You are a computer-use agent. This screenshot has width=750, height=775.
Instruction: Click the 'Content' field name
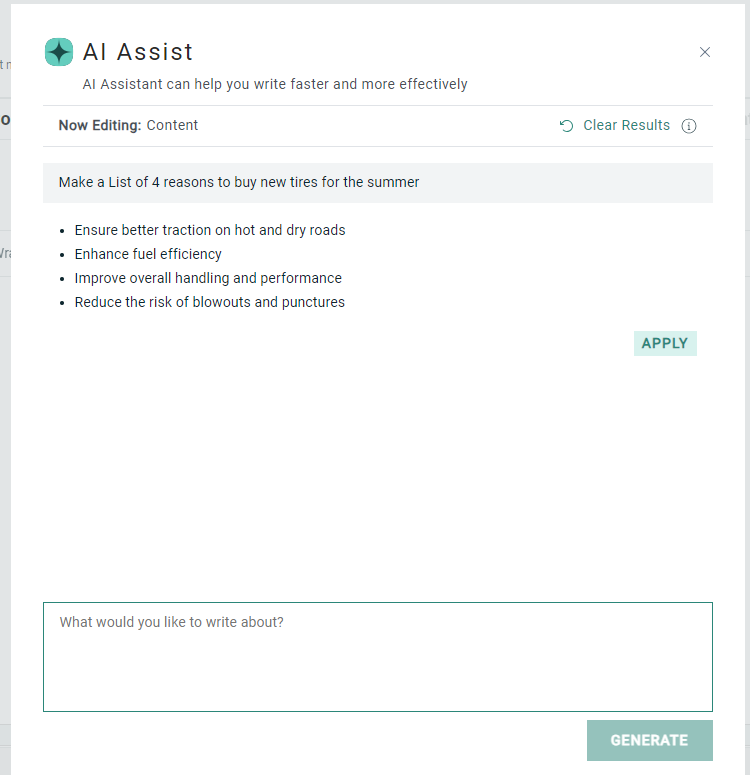point(172,126)
